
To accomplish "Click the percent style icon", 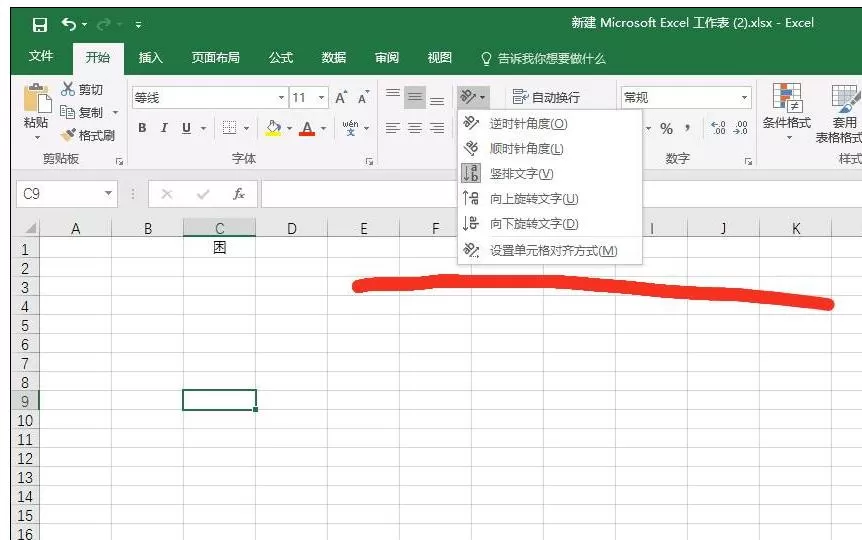I will tap(666, 129).
